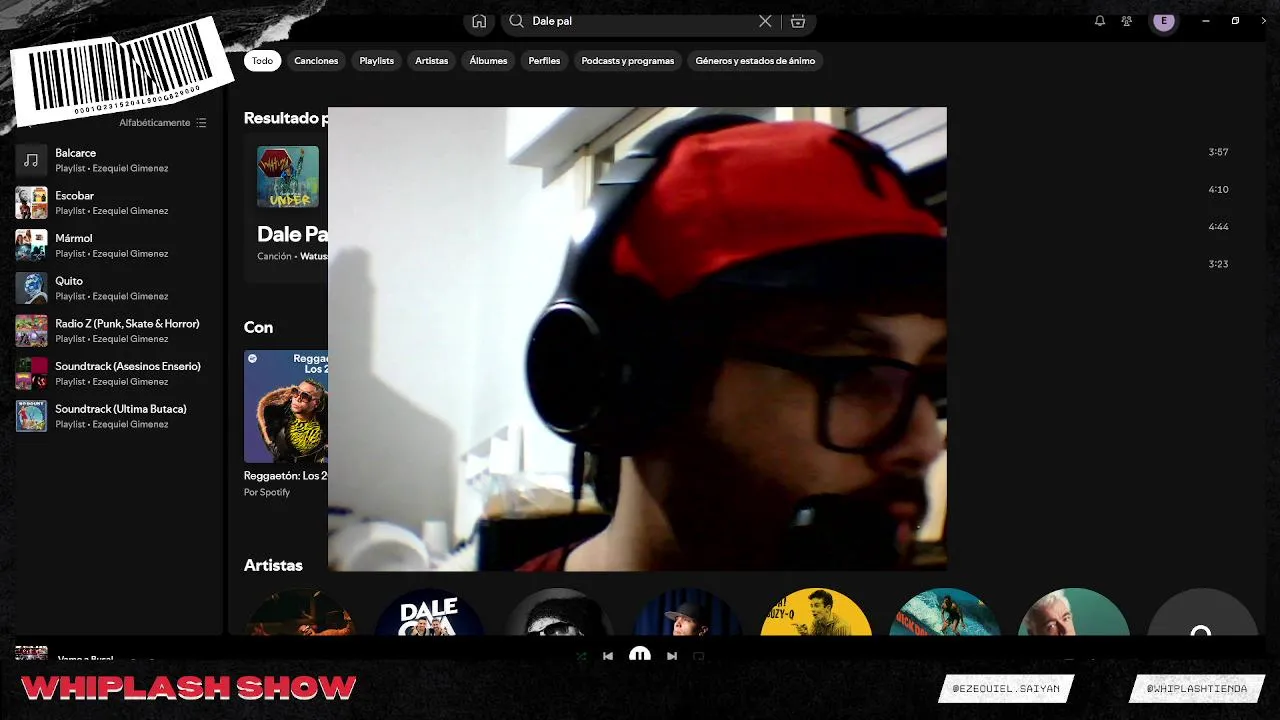Filter by Géneros y estados de ánimo
1280x720 pixels.
coord(755,61)
